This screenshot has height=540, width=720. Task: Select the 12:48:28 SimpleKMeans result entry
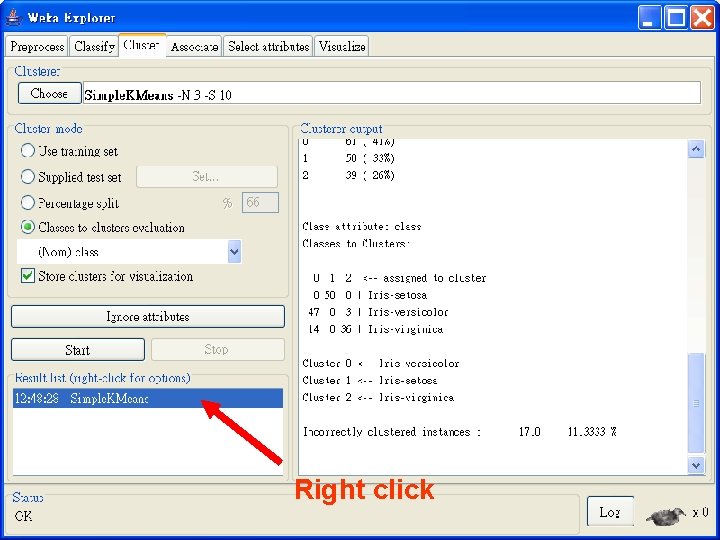[x=148, y=398]
